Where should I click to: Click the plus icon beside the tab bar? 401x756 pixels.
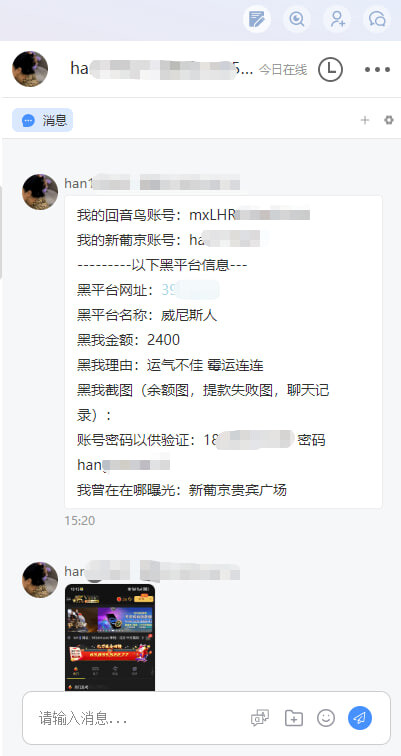pos(365,120)
